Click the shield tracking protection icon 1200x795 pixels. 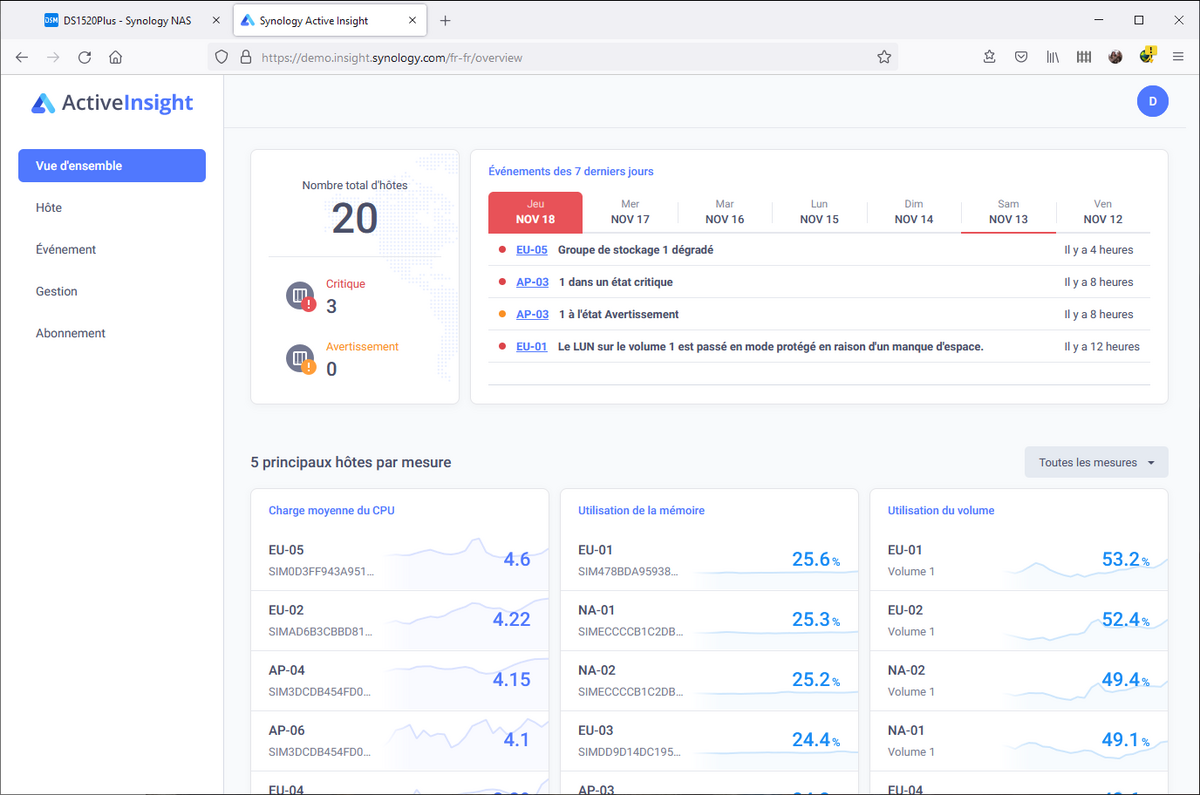223,58
